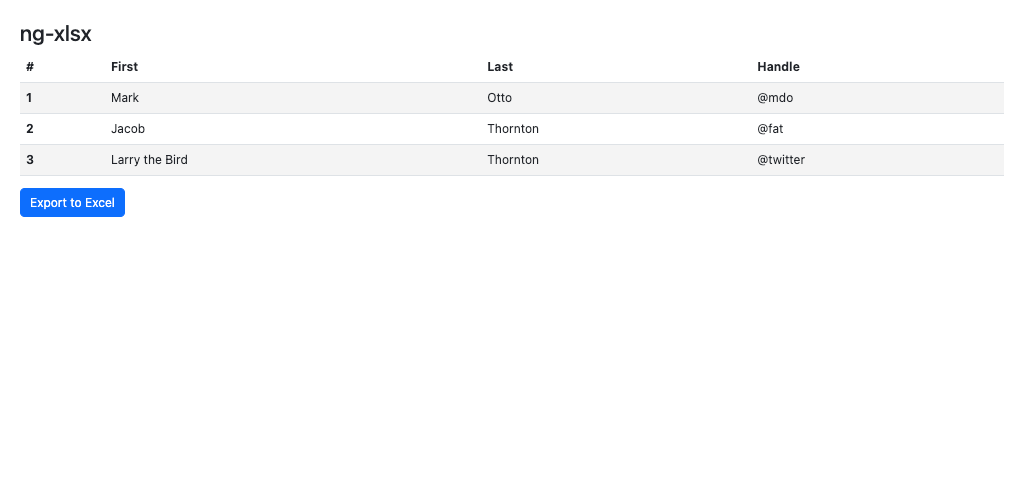Screen dimensions: 1024x489
Task: Click Thornton in Jacob's row
Action: [x=513, y=129]
